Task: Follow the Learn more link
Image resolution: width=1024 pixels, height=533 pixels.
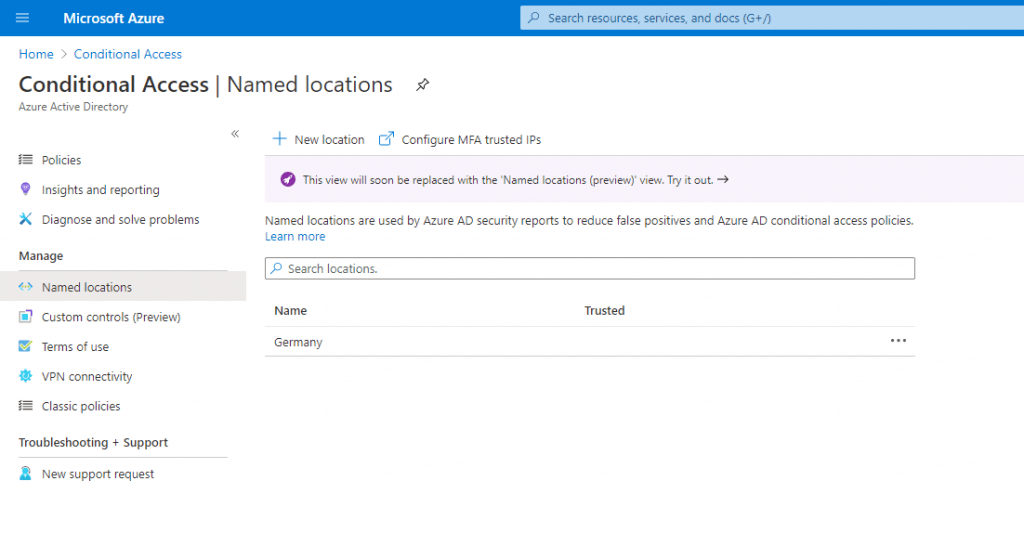Action: (295, 236)
